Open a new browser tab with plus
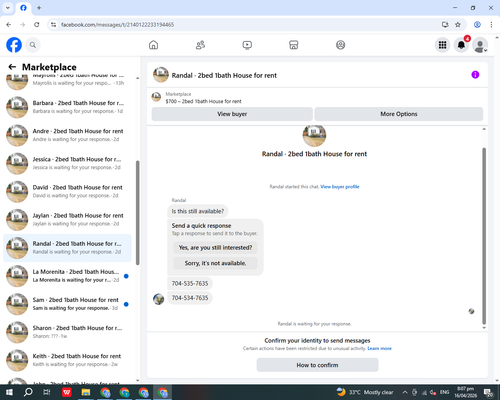Image resolution: width=500 pixels, height=400 pixels. 39,8
